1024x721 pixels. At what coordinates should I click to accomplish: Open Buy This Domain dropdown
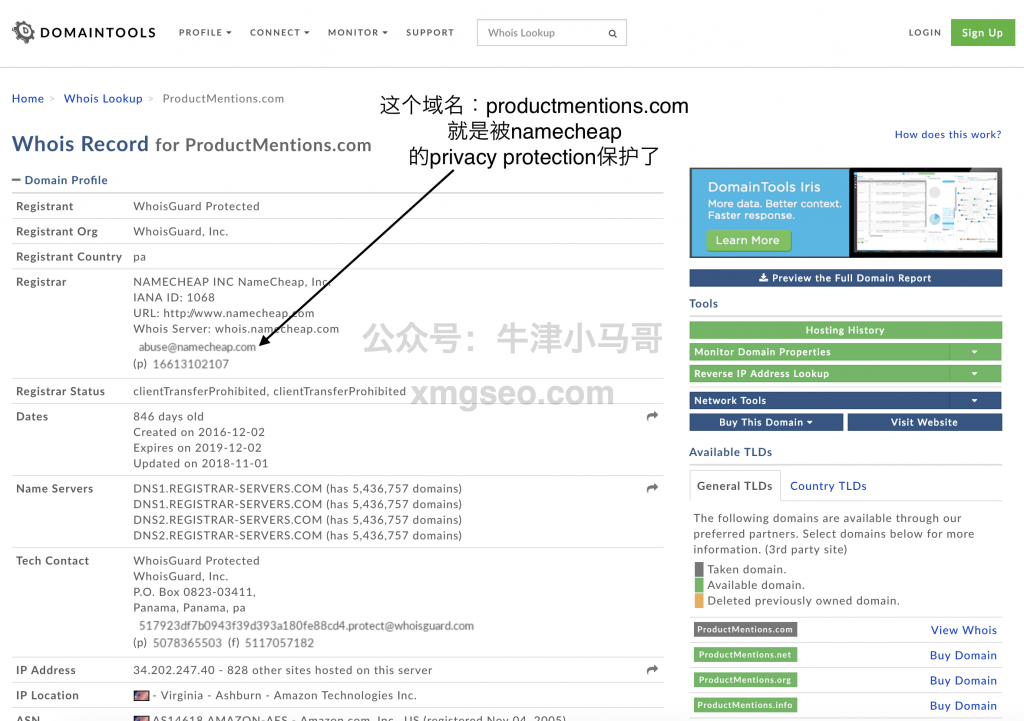click(766, 422)
